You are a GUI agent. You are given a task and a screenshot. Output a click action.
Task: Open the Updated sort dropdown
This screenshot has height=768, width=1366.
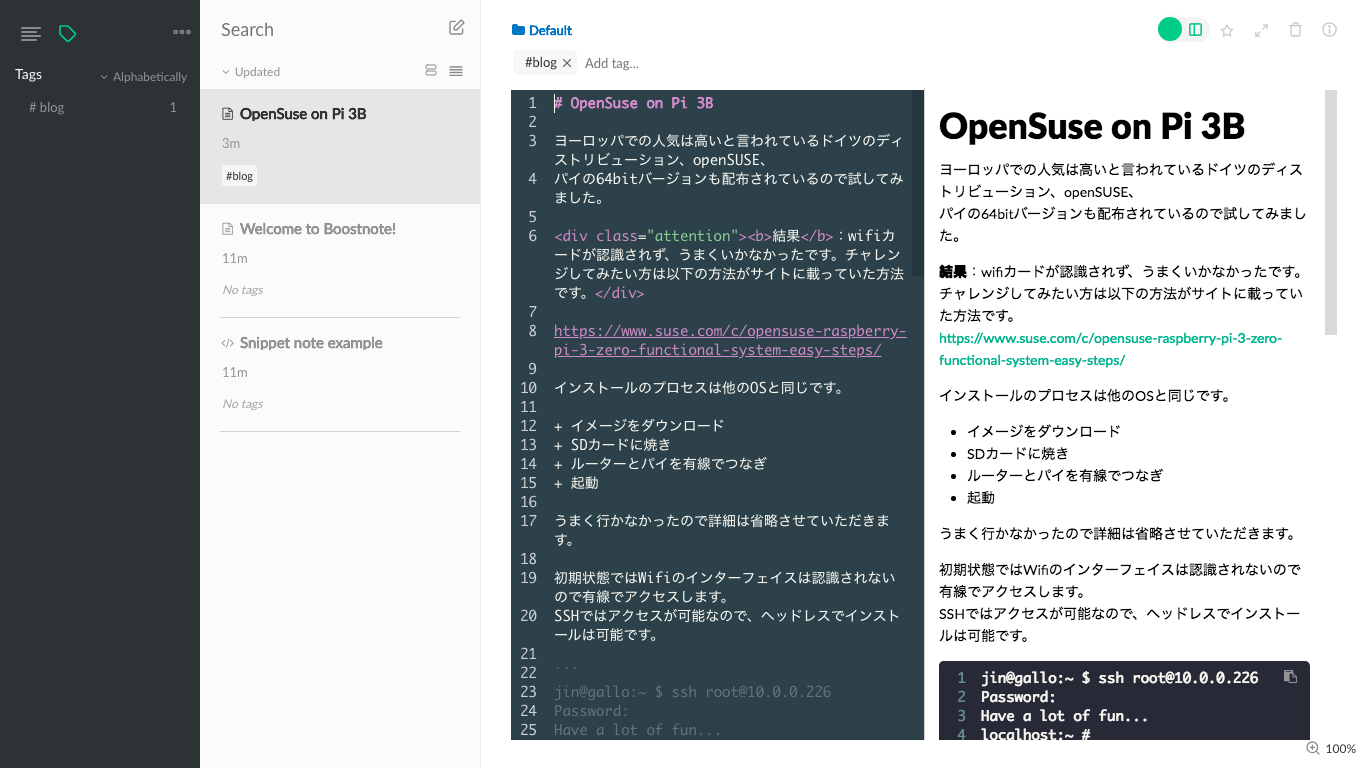tap(251, 72)
